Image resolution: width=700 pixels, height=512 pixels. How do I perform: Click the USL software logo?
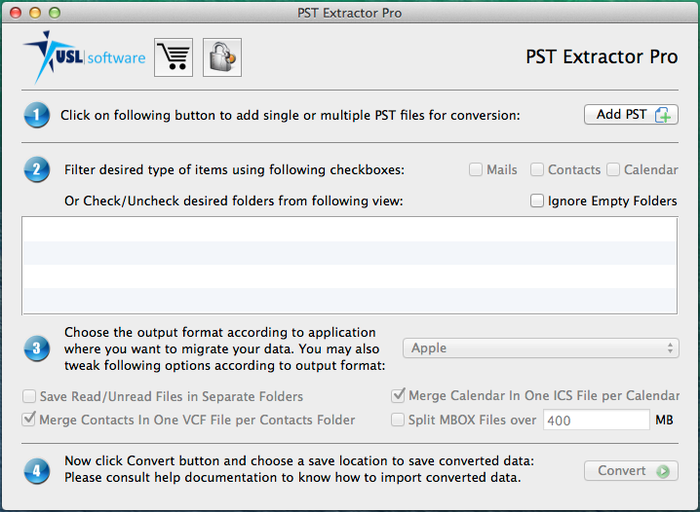tap(84, 57)
